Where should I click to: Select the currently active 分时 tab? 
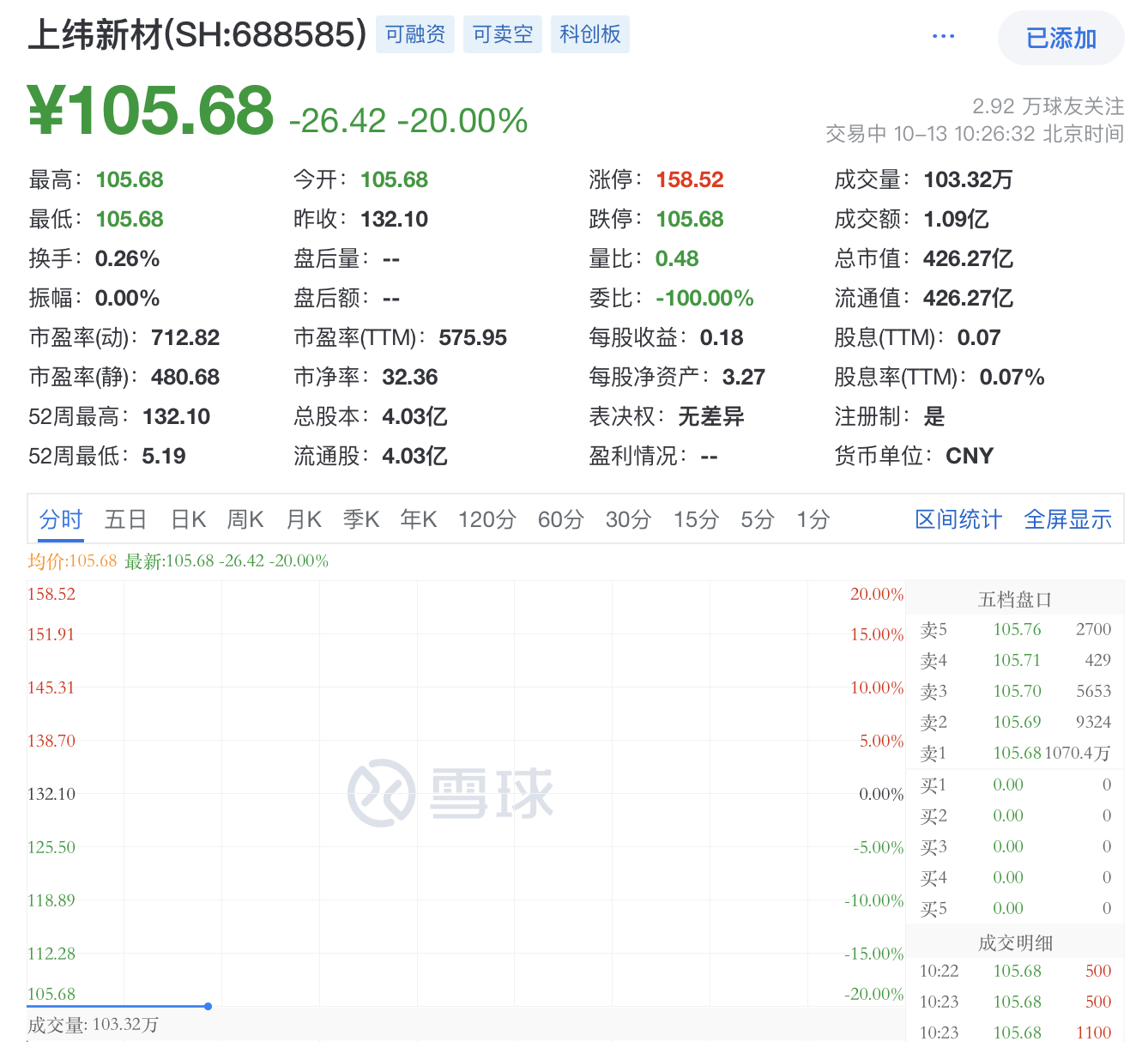(x=60, y=519)
